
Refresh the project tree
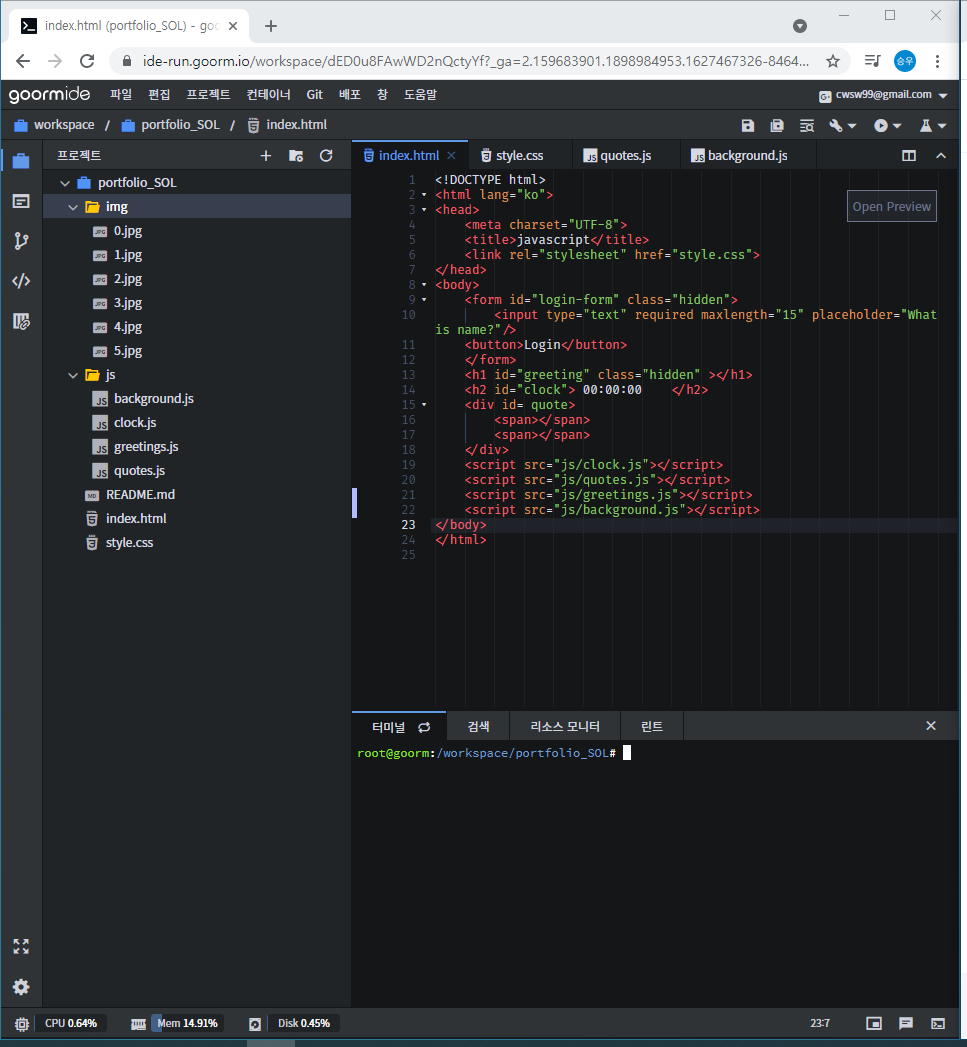pos(326,156)
